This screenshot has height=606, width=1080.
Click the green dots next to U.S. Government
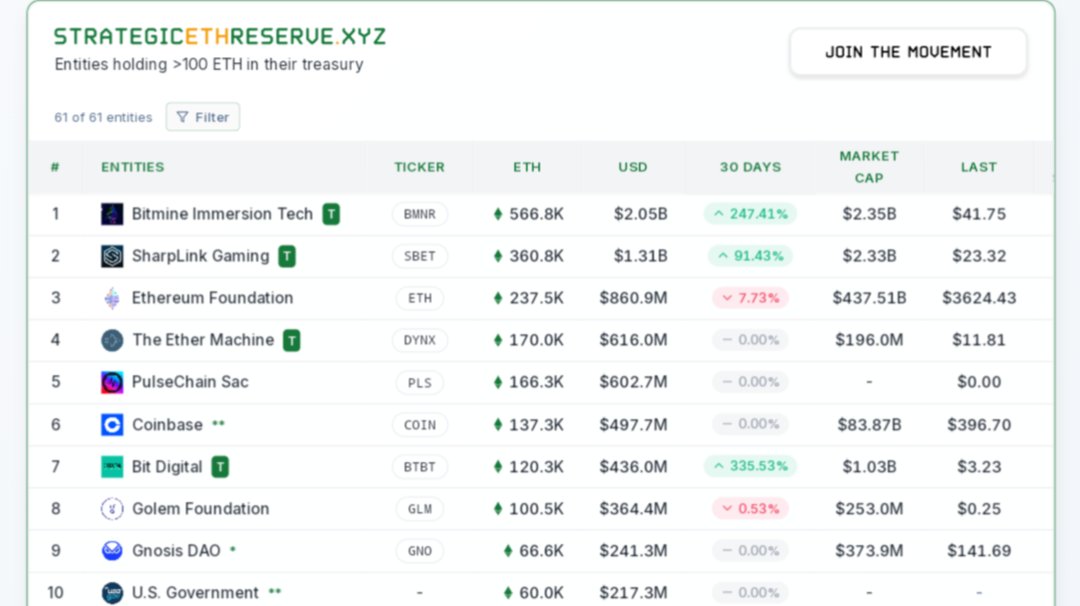tap(275, 592)
